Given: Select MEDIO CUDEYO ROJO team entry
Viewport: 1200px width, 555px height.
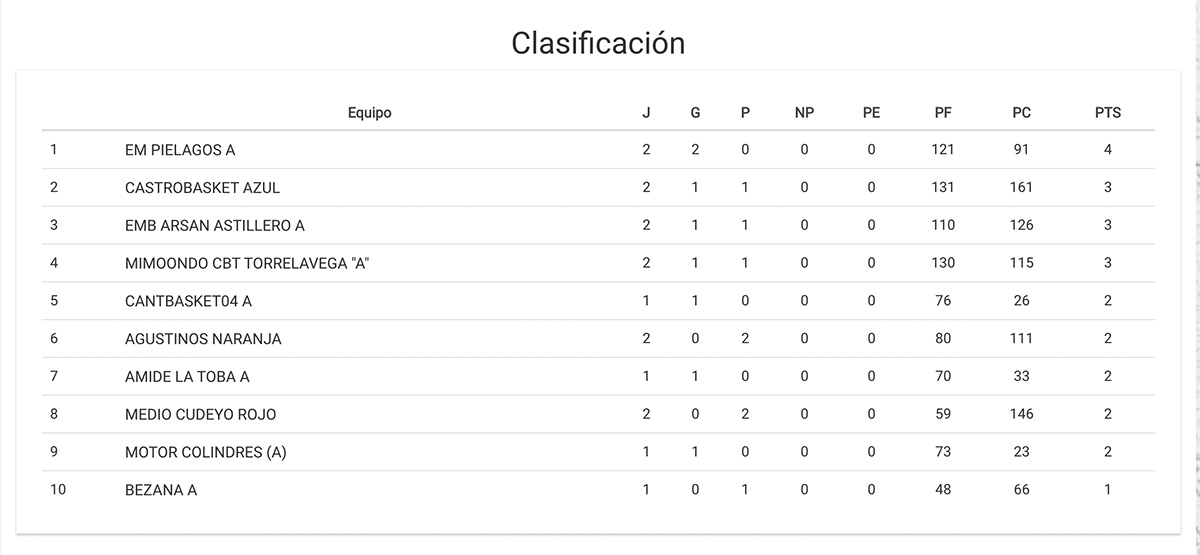Looking at the screenshot, I should (x=200, y=414).
